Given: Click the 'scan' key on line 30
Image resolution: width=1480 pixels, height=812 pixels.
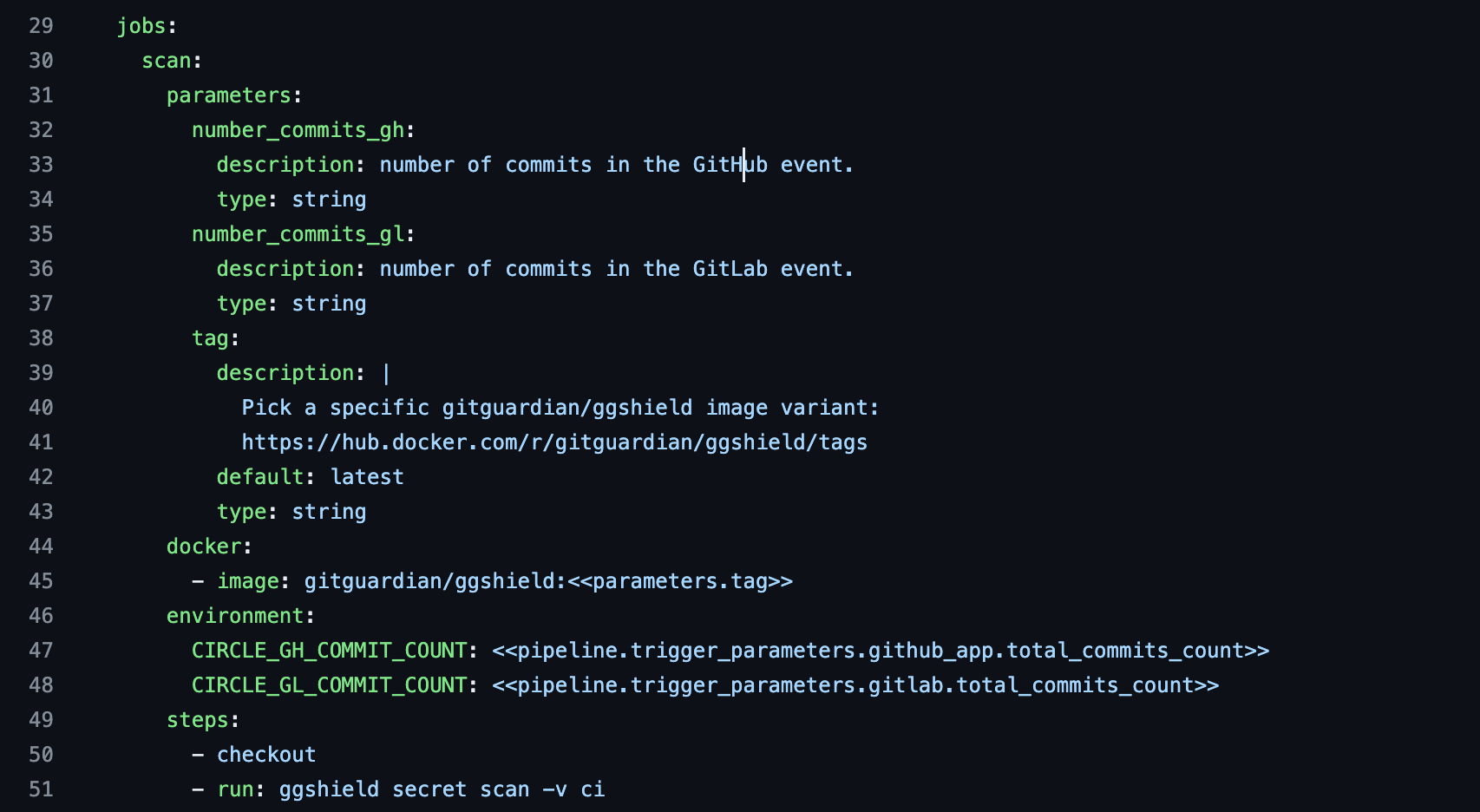Looking at the screenshot, I should click(167, 61).
